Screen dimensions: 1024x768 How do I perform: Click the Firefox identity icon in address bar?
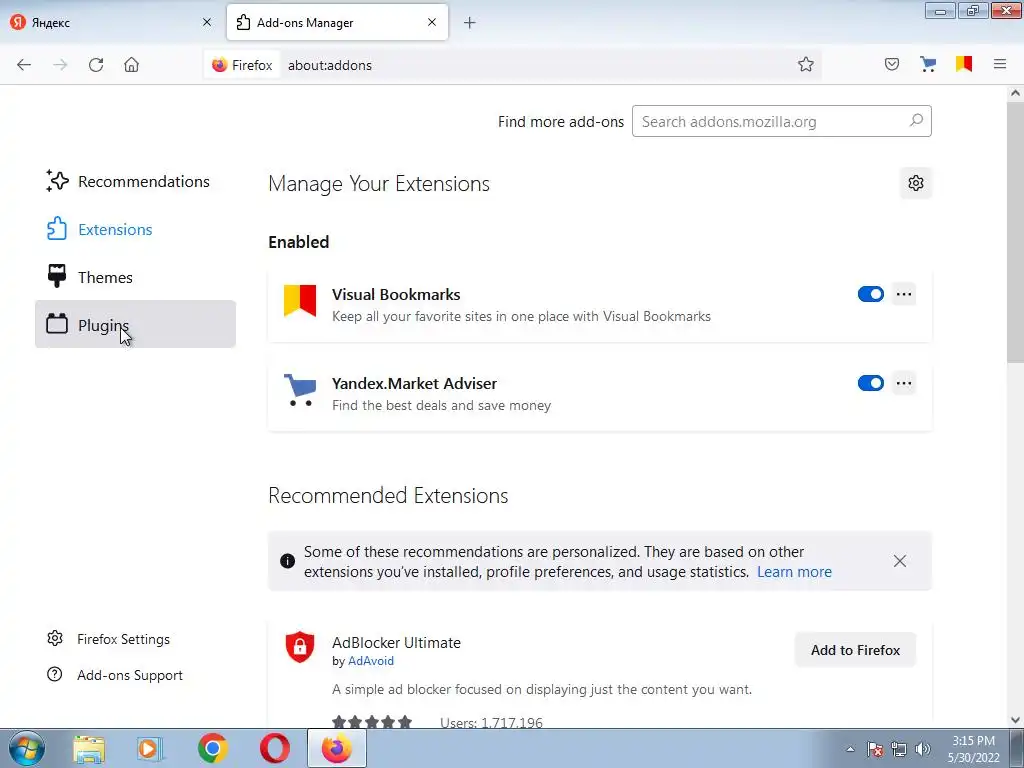pos(242,65)
